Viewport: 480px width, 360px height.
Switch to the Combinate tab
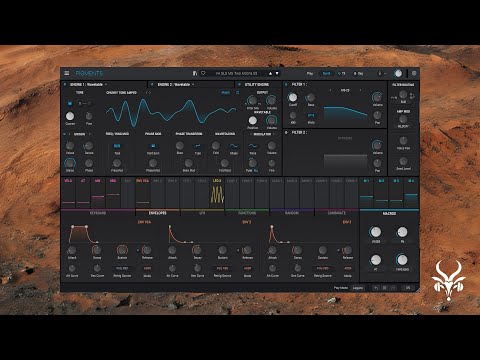click(x=337, y=213)
